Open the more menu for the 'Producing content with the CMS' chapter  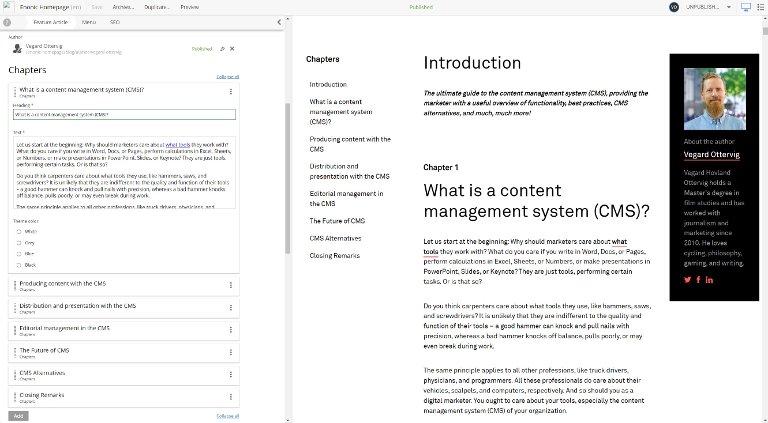(231, 285)
